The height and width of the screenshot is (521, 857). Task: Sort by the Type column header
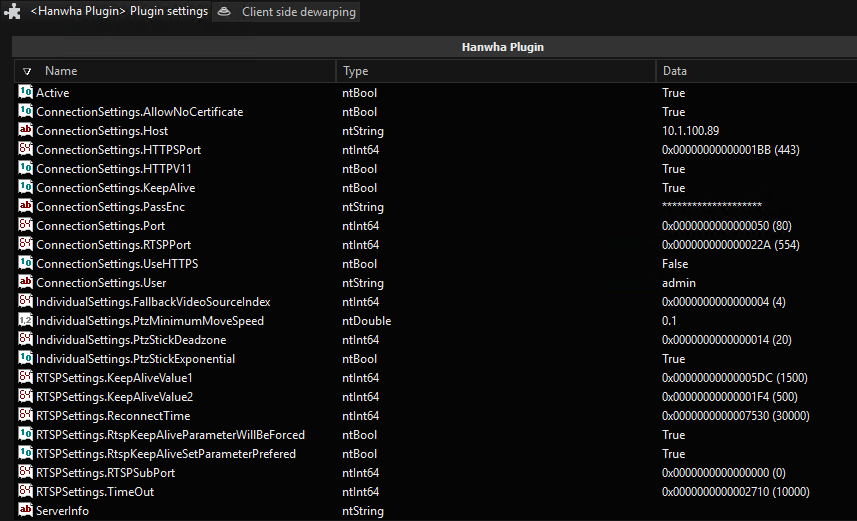(x=356, y=71)
